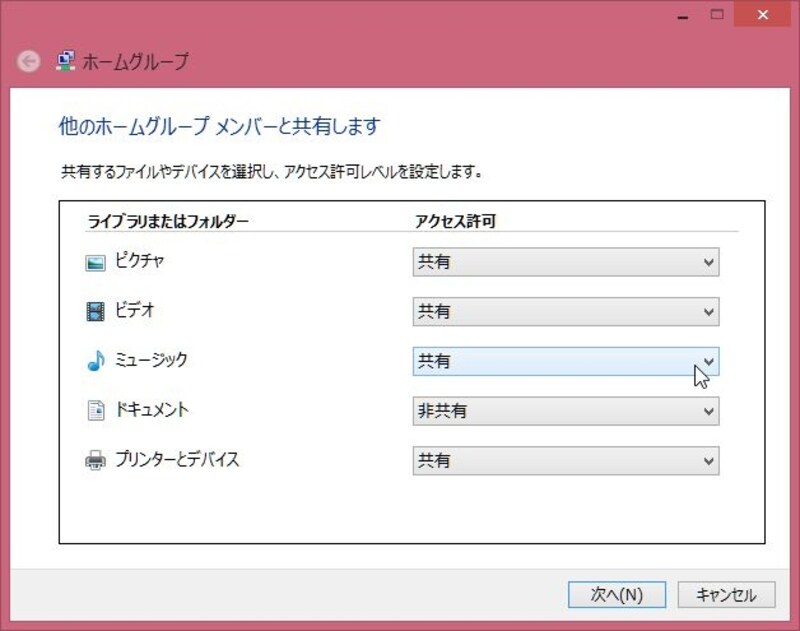
Task: Click the ビデオ (Videos) library icon
Action: pyautogui.click(x=95, y=312)
